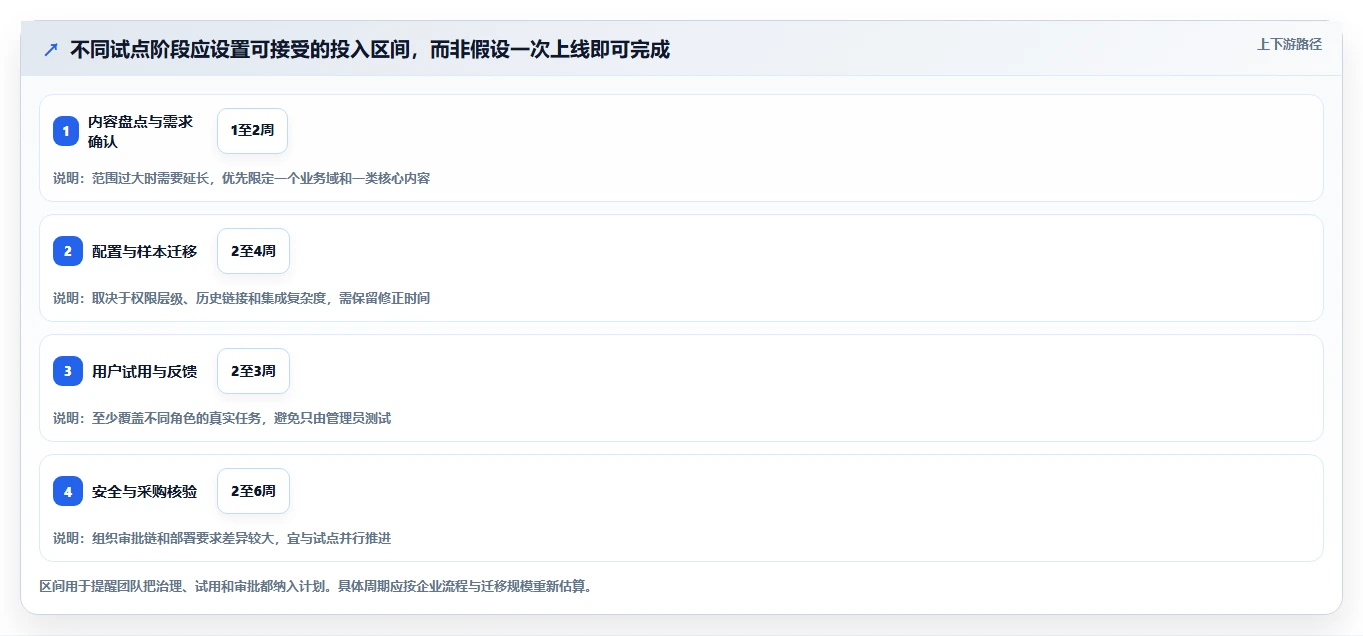Select step number 4 badge
The width and height of the screenshot is (1363, 636).
[x=68, y=491]
